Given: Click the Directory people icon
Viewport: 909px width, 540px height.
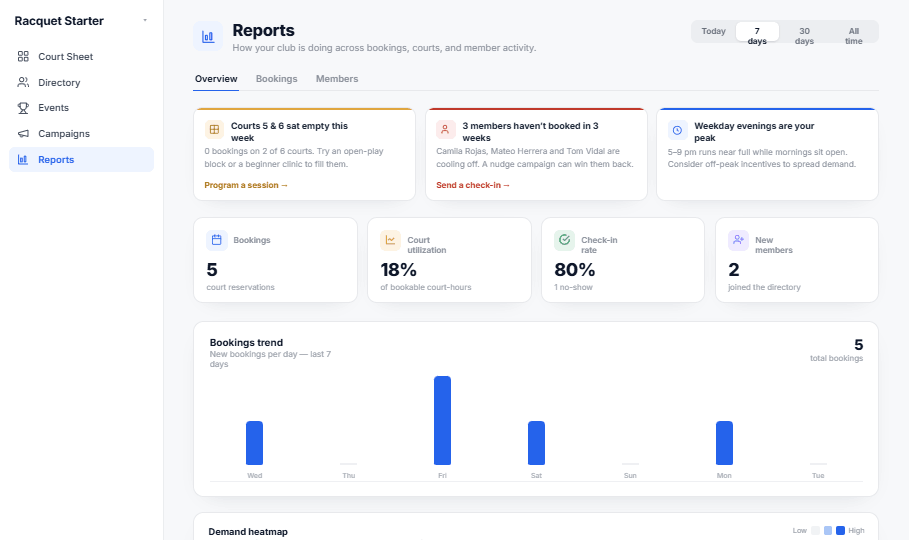Looking at the screenshot, I should pos(23,82).
